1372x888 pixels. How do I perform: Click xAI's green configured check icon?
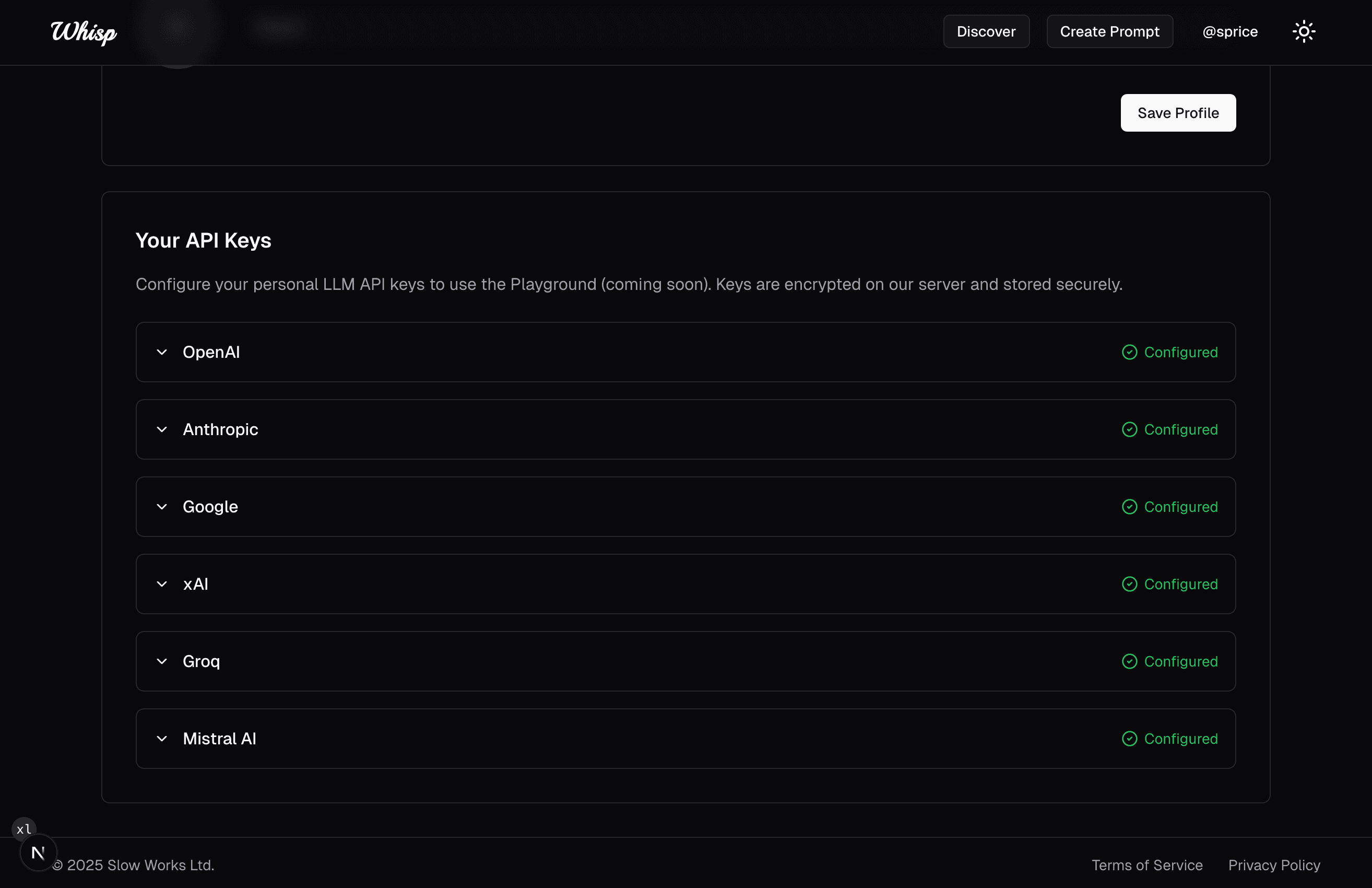[x=1129, y=584]
